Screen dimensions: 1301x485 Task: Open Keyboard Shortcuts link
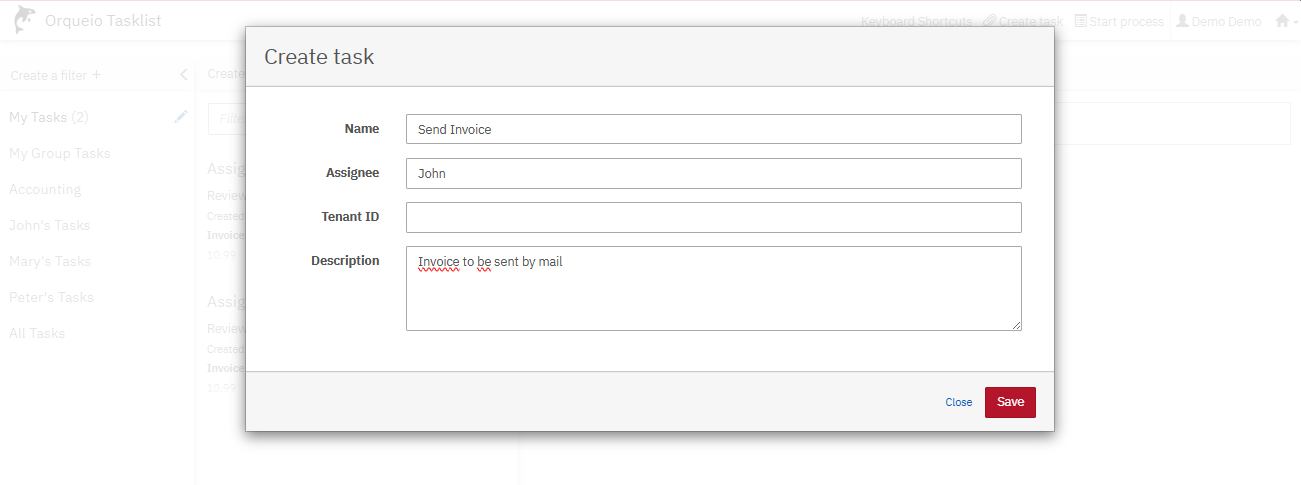click(916, 21)
